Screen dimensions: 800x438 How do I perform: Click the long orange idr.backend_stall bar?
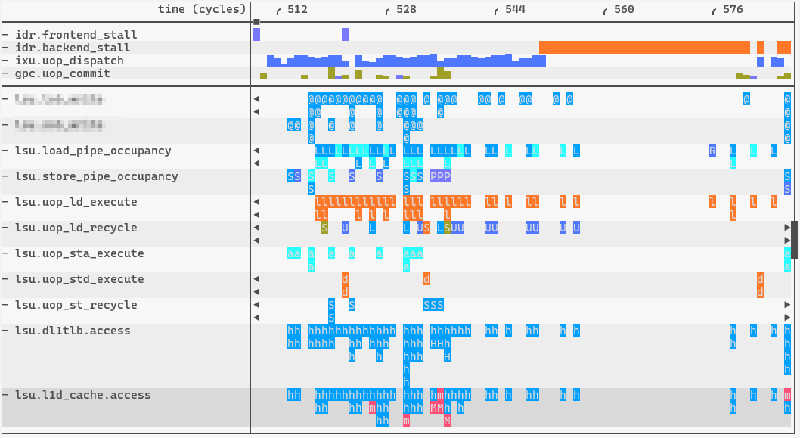coord(644,47)
